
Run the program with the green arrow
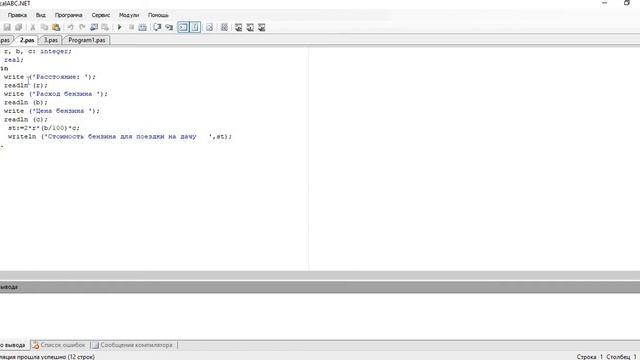(x=120, y=27)
